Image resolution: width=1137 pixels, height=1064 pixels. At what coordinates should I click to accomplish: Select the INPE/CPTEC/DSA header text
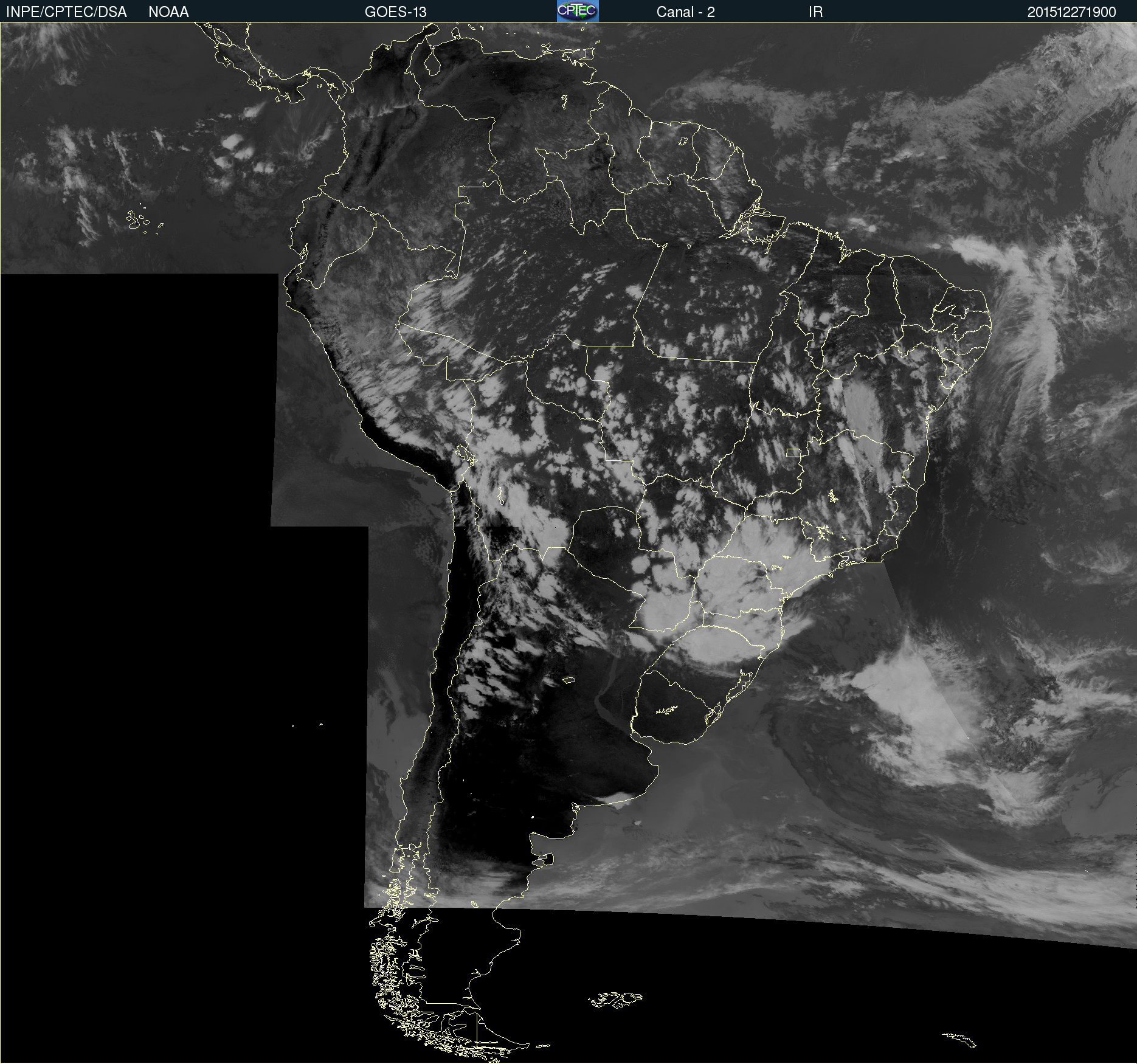66,12
